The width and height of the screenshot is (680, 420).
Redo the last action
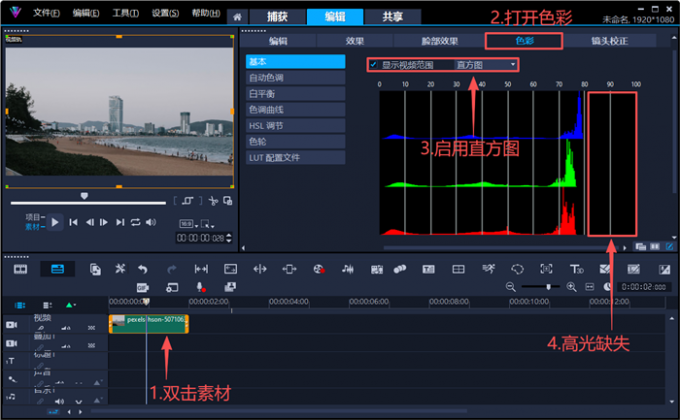click(172, 269)
